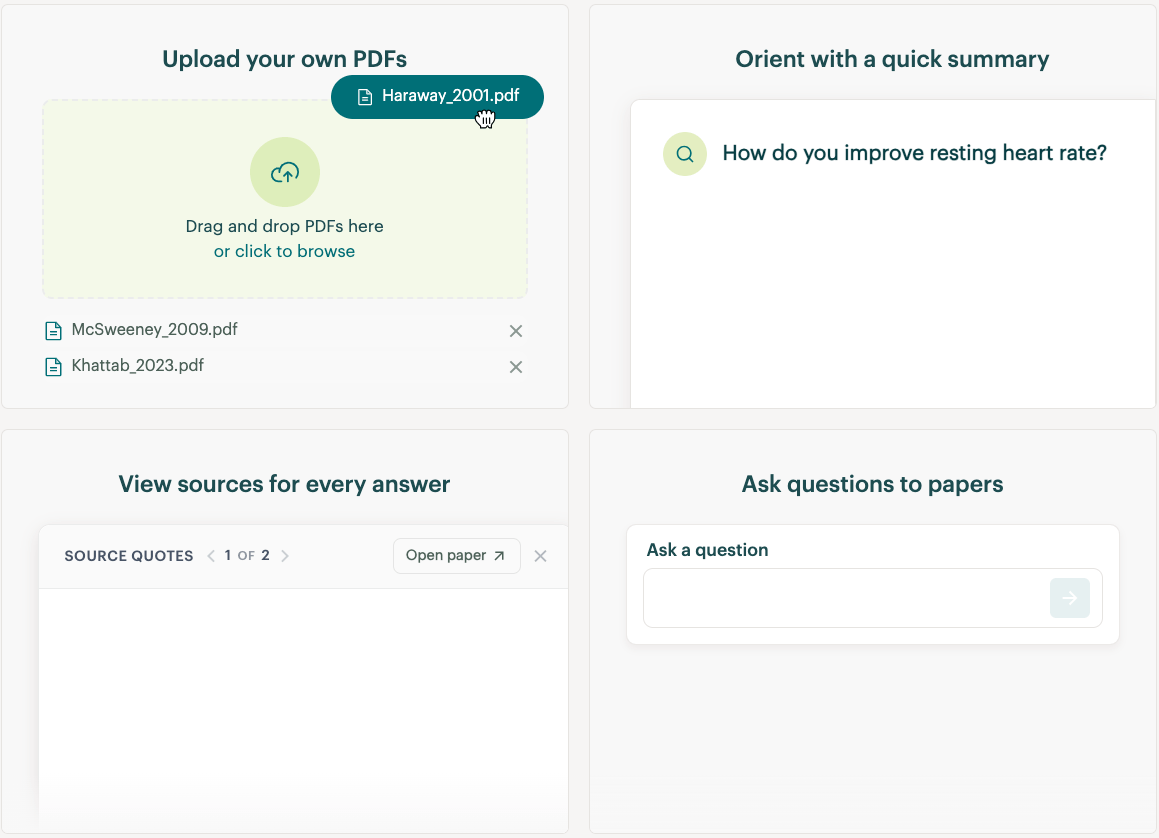
Task: Click inside the Ask a question field
Action: (845, 598)
